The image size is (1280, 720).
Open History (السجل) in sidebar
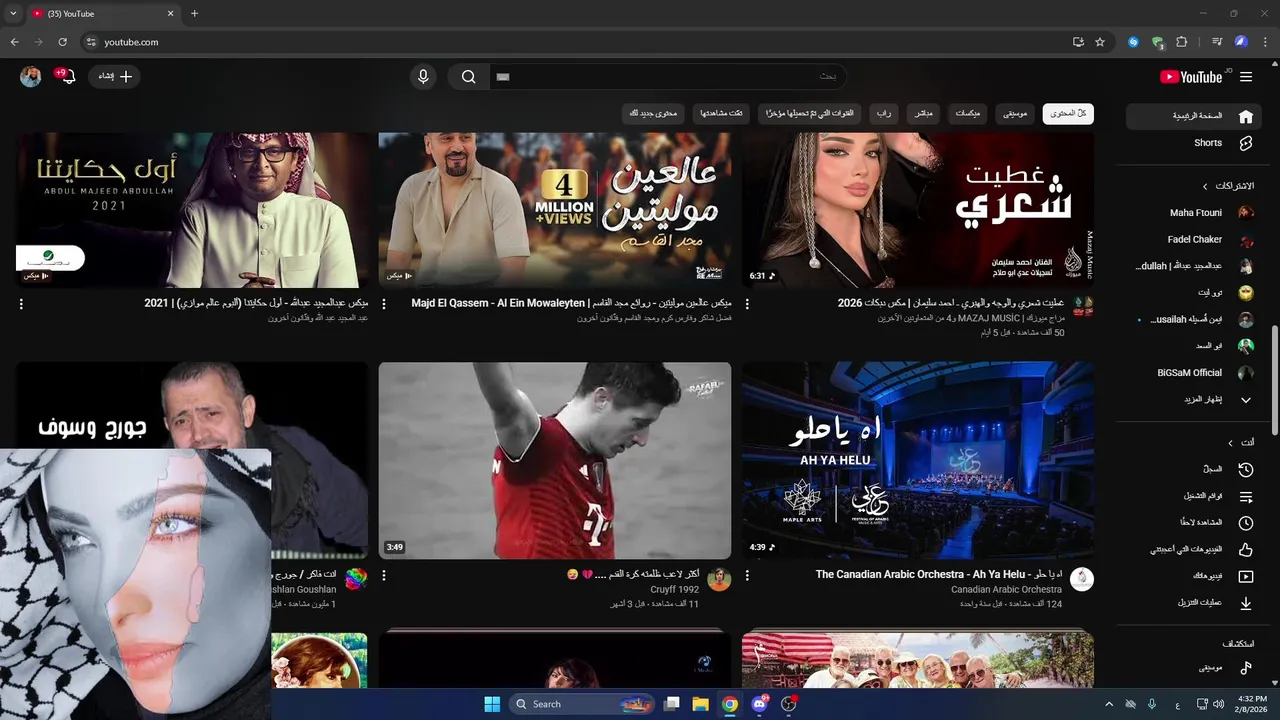[x=1193, y=469]
